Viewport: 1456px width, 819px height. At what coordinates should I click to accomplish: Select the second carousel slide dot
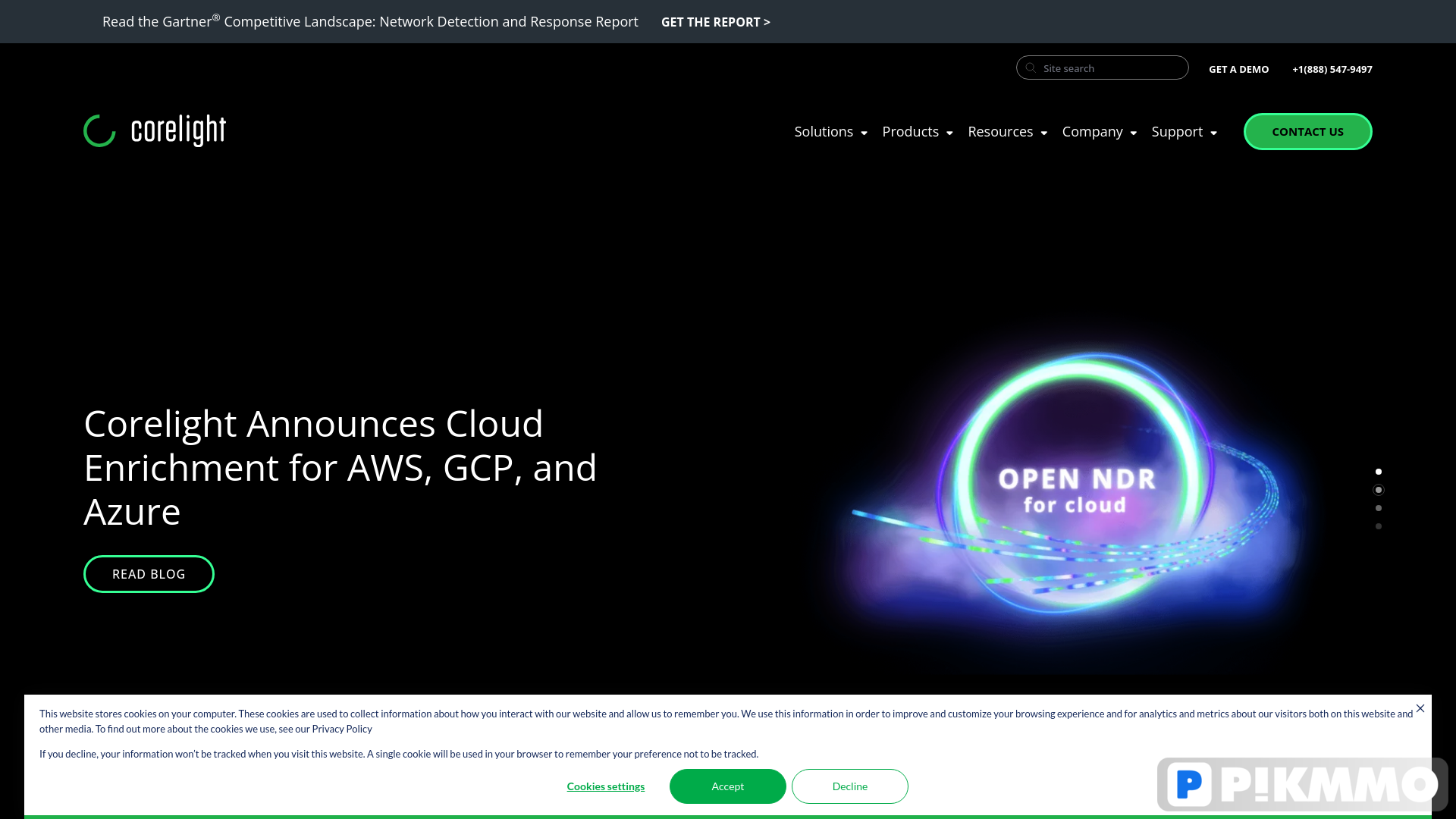pyautogui.click(x=1379, y=490)
